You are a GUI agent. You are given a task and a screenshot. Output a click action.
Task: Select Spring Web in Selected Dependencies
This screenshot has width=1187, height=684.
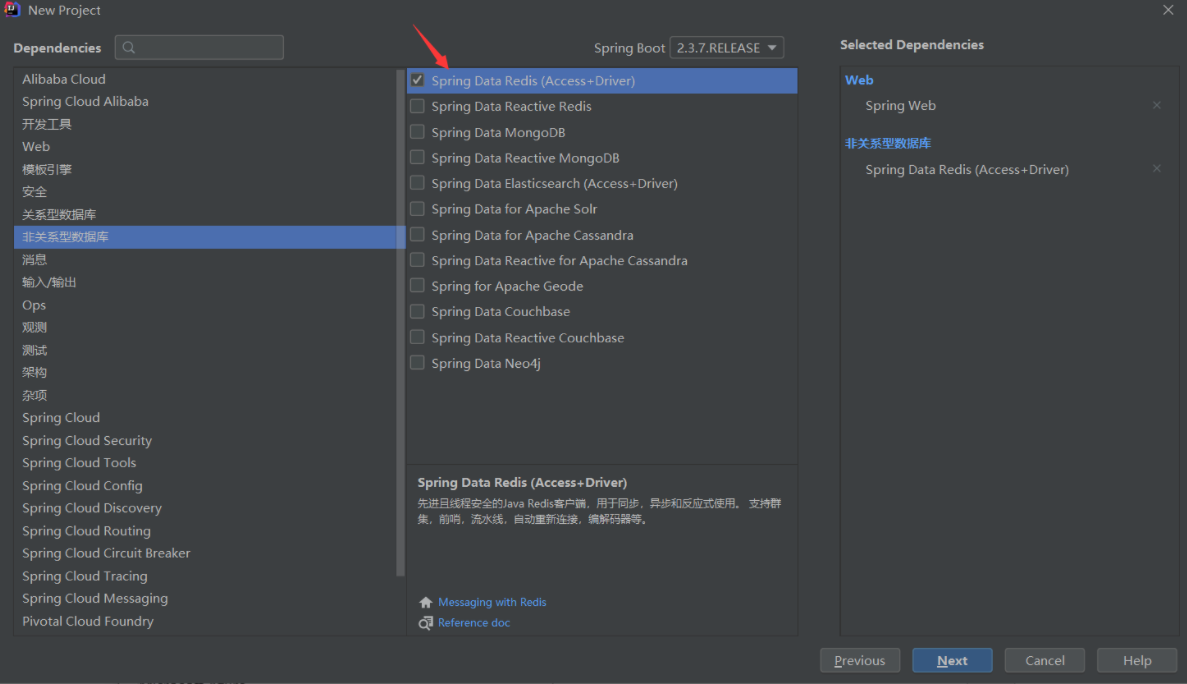[901, 106]
